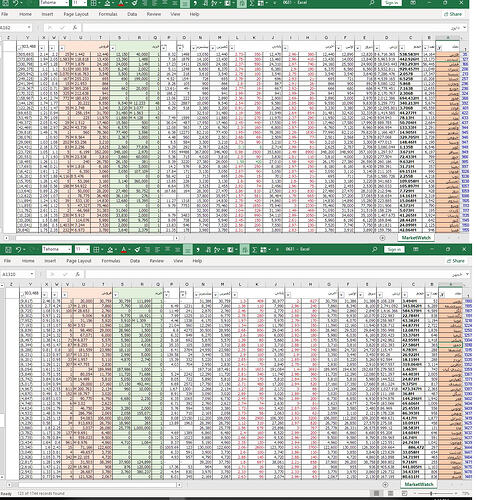Open filter dropdown on column A header lower sheet
The image size is (477, 500).
[x=442, y=295]
